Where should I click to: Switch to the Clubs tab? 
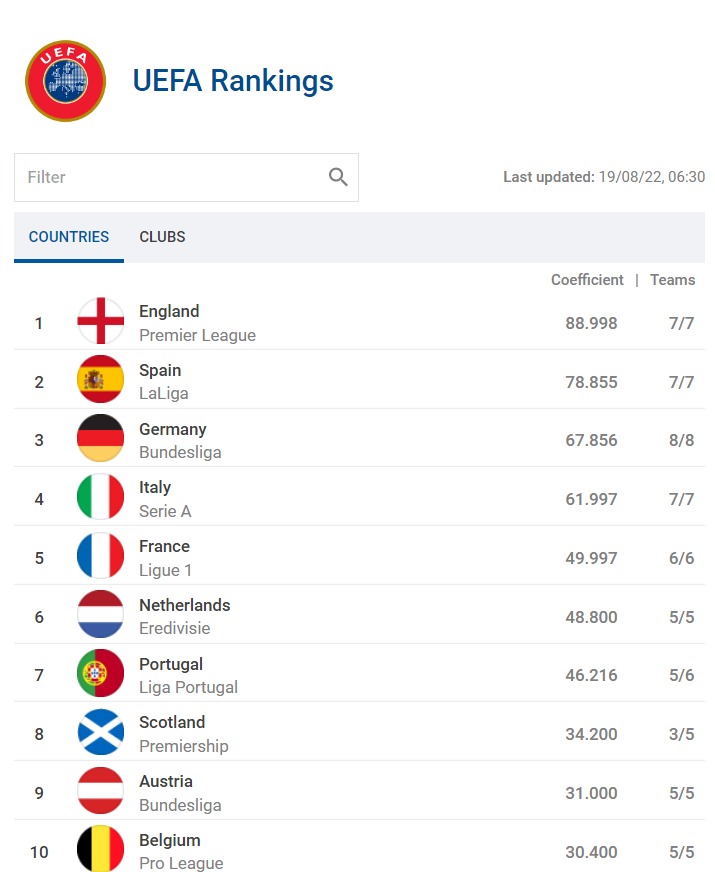click(x=162, y=237)
